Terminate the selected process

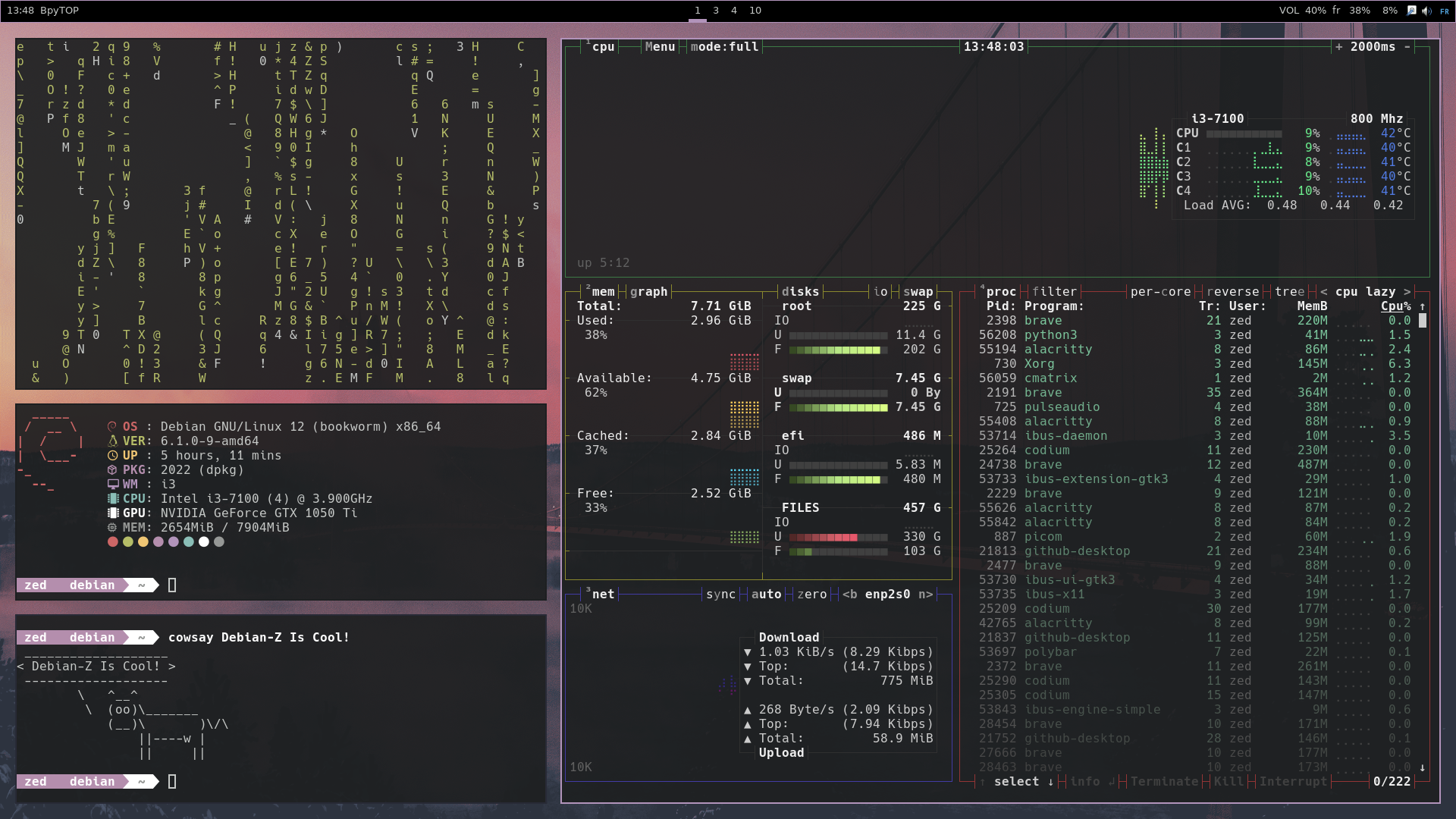1166,781
